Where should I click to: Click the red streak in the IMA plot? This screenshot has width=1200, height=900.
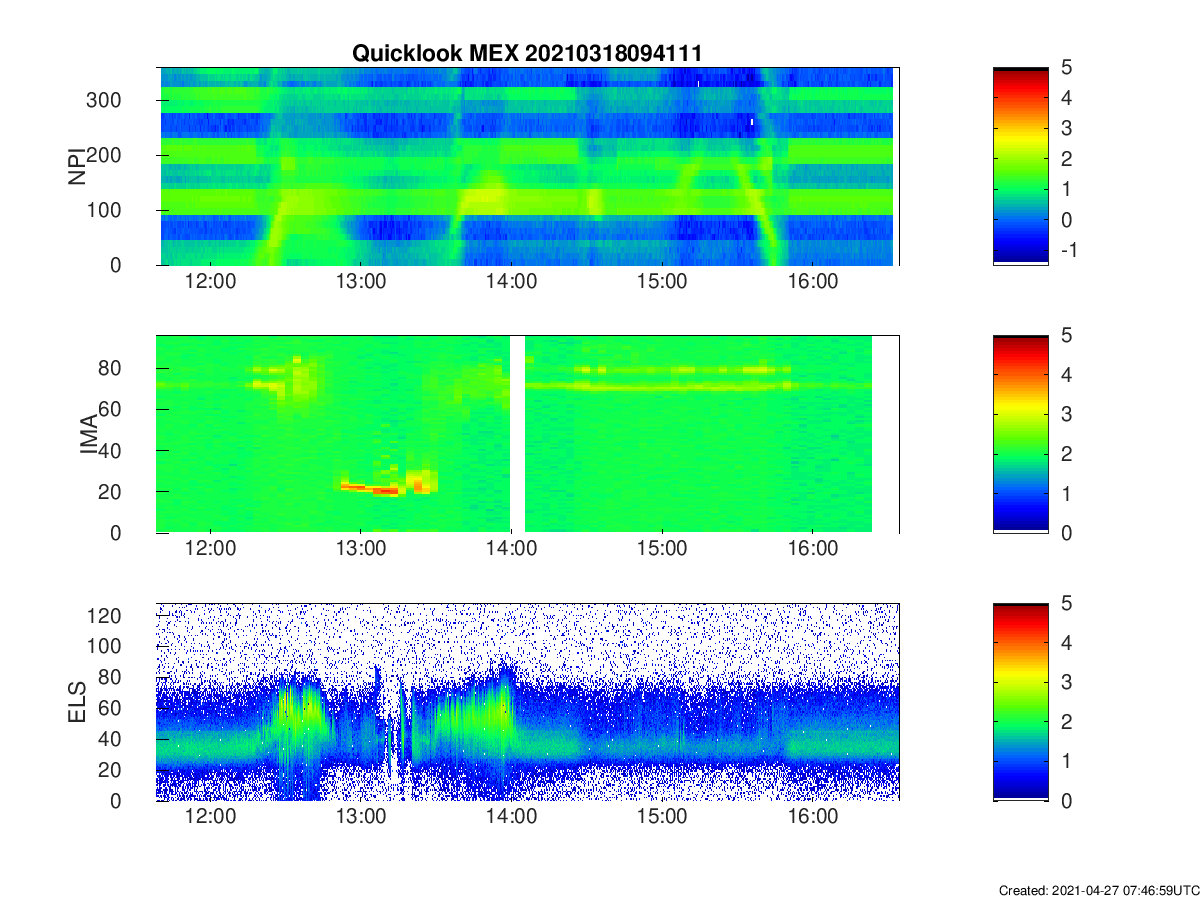(x=371, y=488)
